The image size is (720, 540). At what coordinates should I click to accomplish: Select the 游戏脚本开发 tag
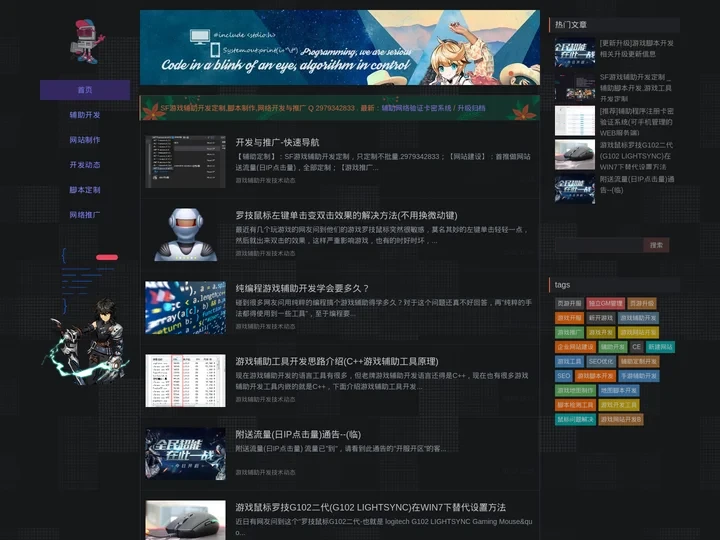pos(595,376)
